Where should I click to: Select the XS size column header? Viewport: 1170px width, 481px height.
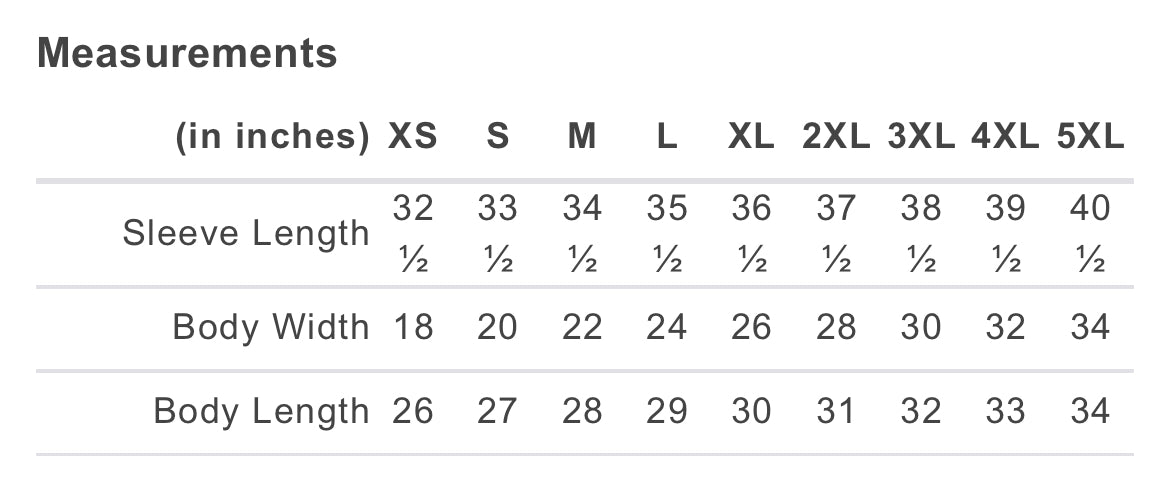pyautogui.click(x=413, y=137)
